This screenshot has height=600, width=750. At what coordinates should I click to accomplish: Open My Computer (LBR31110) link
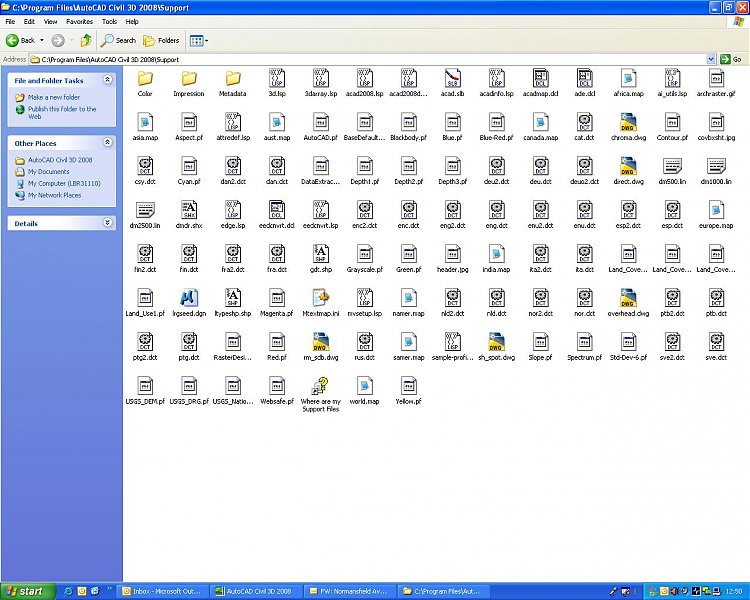point(64,183)
